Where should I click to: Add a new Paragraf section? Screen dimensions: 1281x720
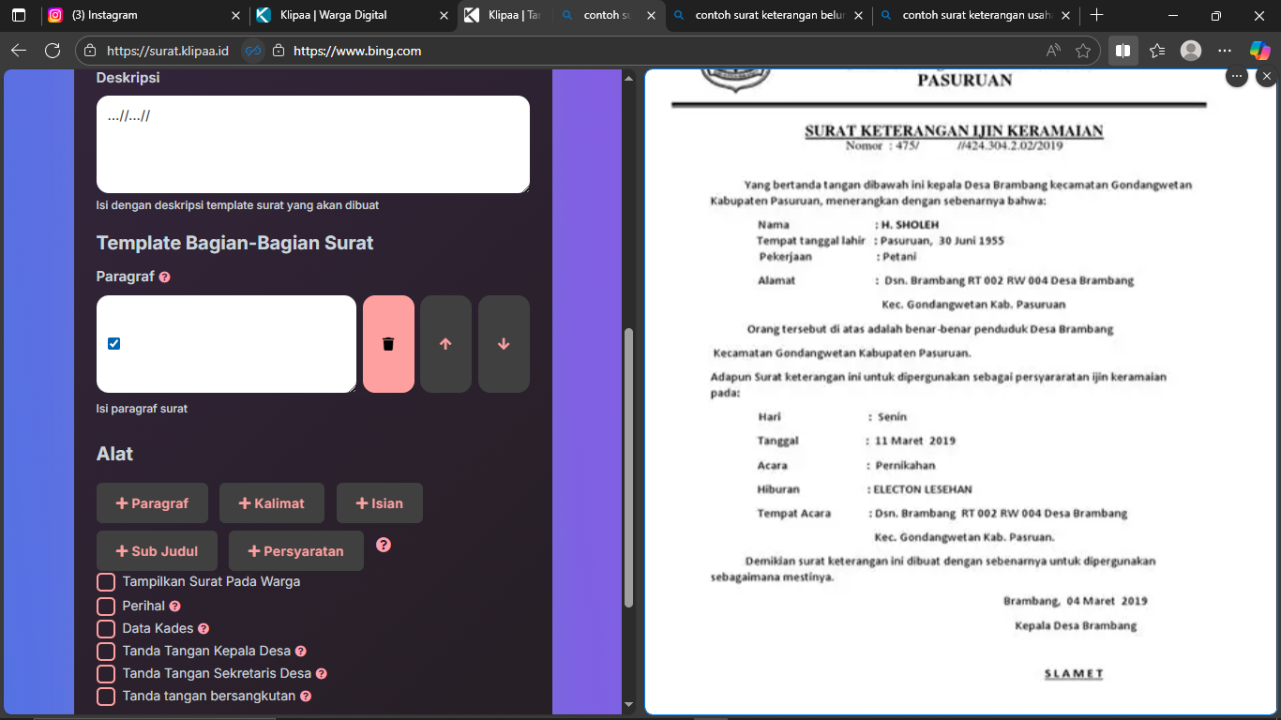coord(152,503)
